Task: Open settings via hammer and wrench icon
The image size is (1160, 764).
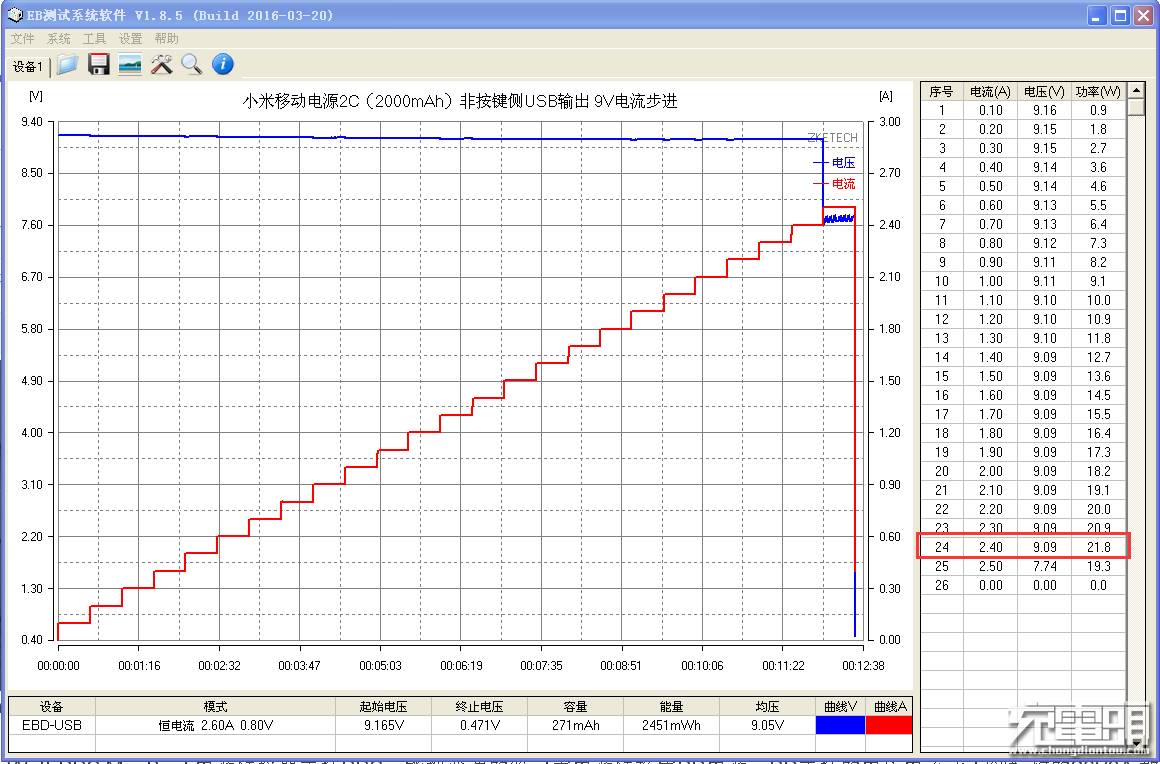Action: point(161,64)
